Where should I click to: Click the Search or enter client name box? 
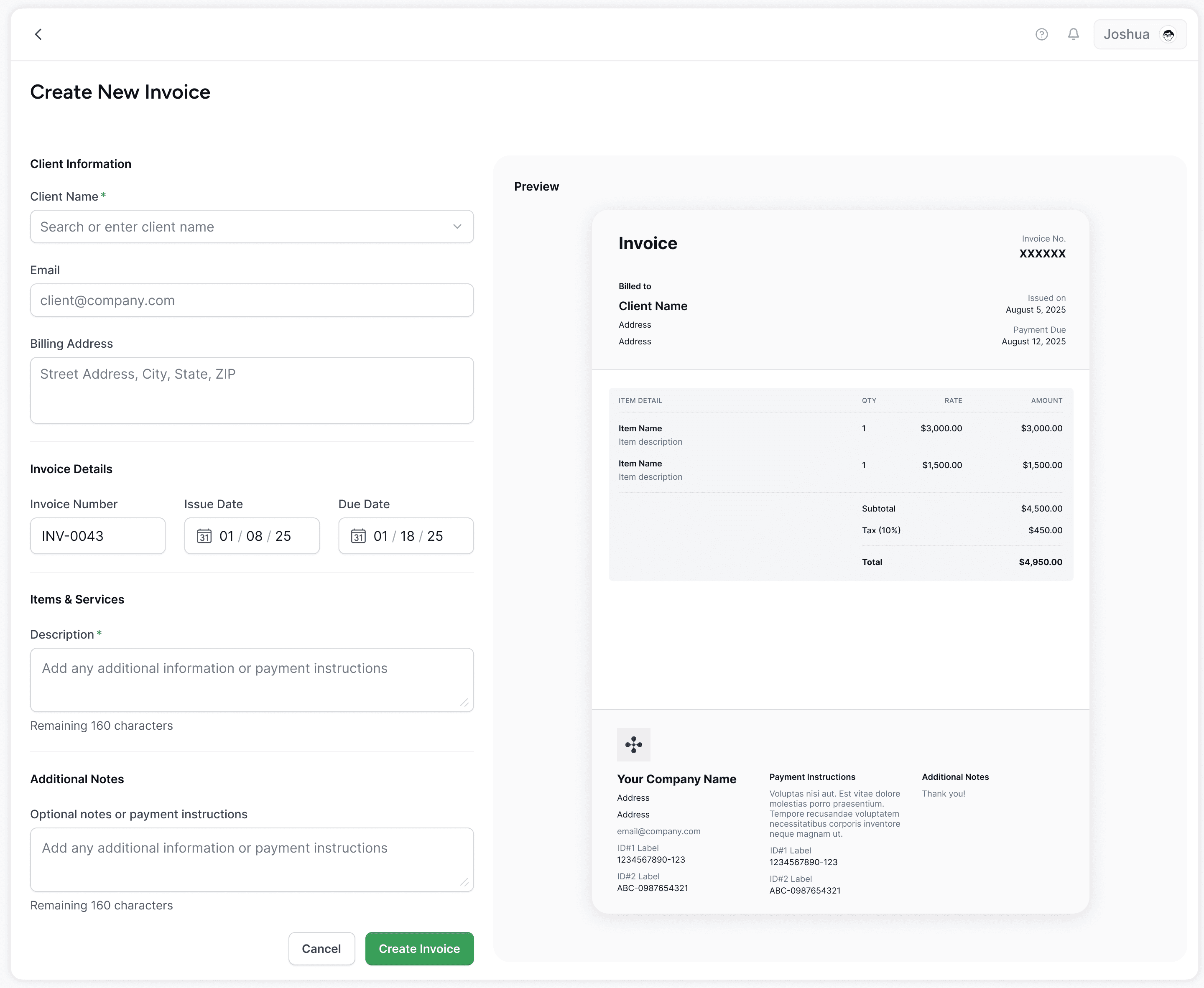[239, 227]
